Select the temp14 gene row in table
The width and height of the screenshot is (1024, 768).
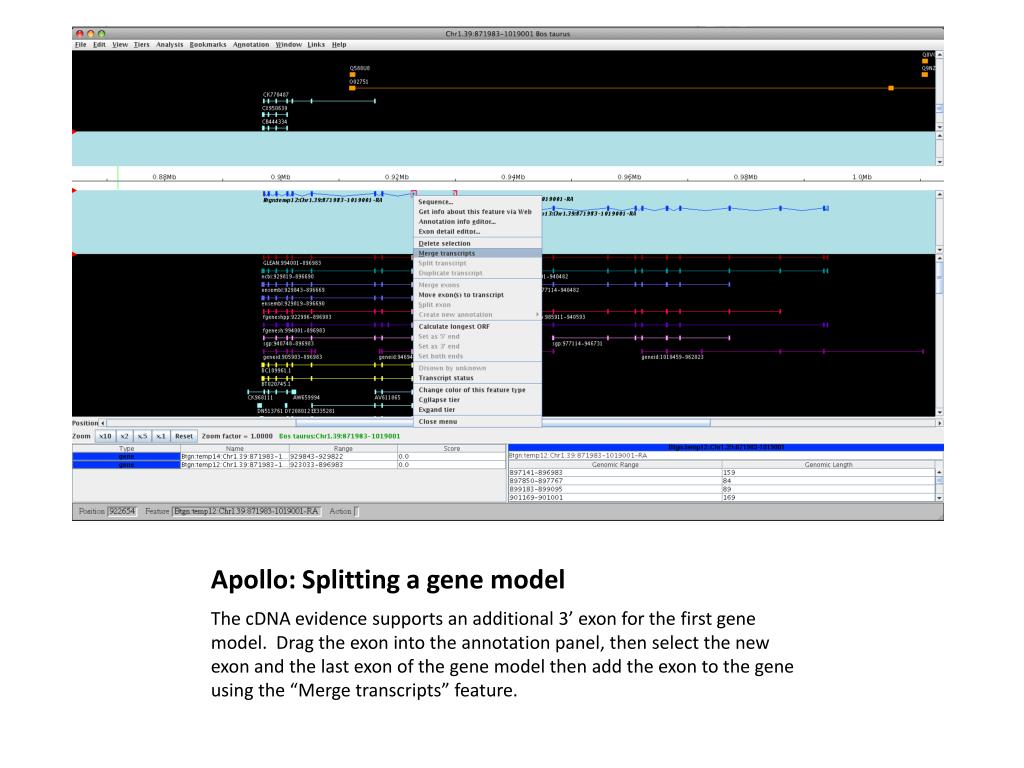tap(289, 456)
